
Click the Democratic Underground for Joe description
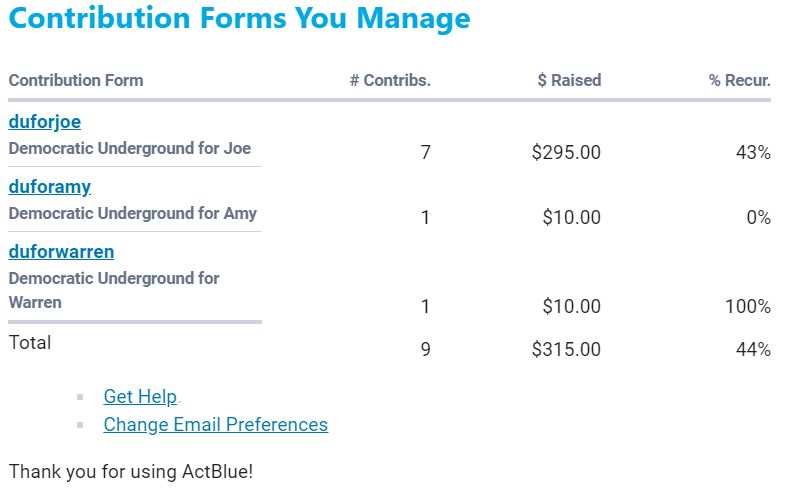tap(130, 149)
